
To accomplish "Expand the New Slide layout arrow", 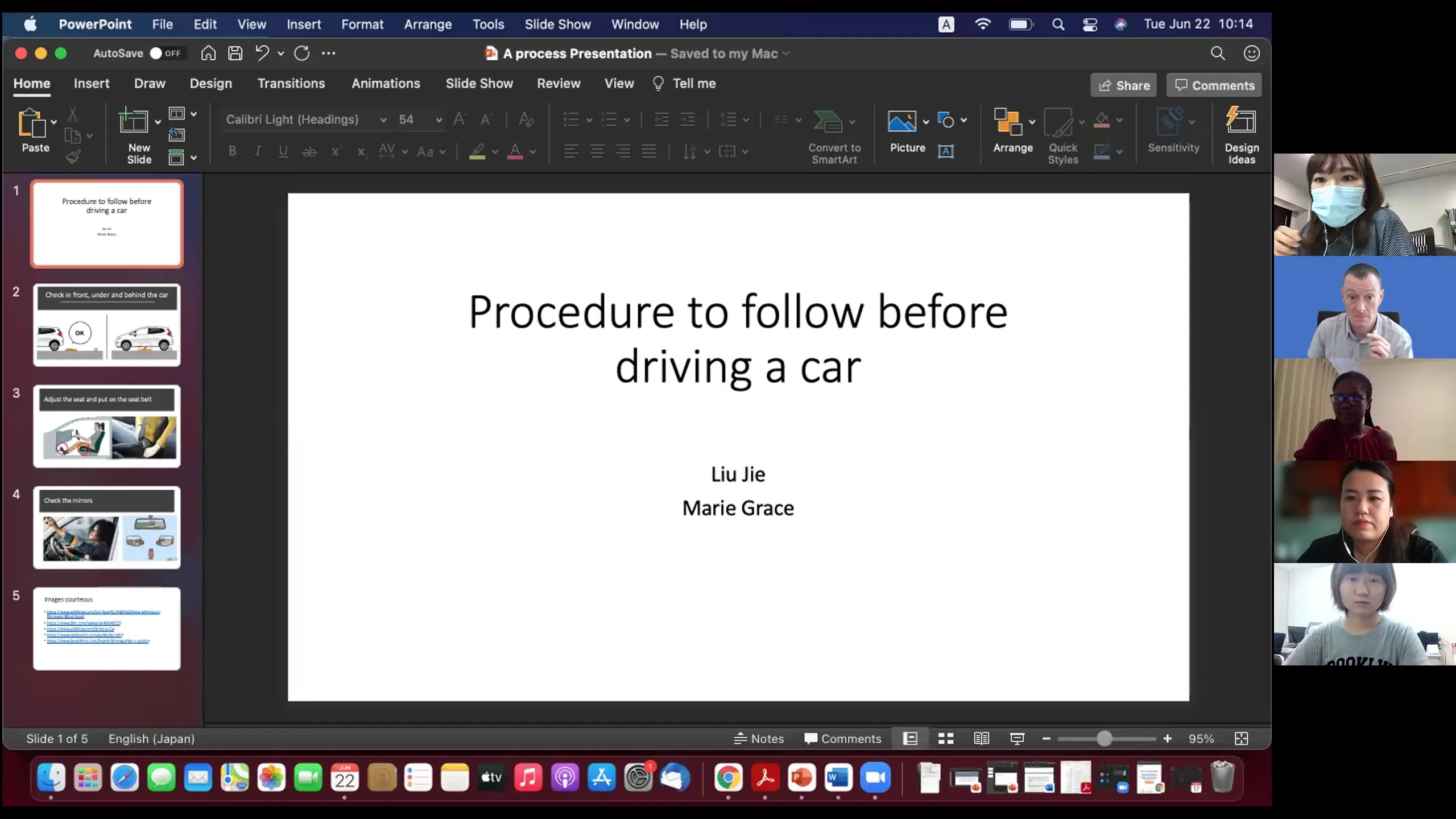I will [x=158, y=122].
